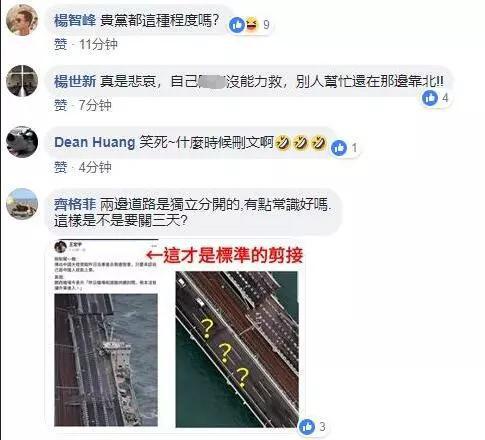The width and height of the screenshot is (485, 440).
Task: Open 楊世新's profile name link
Action: pos(75,81)
